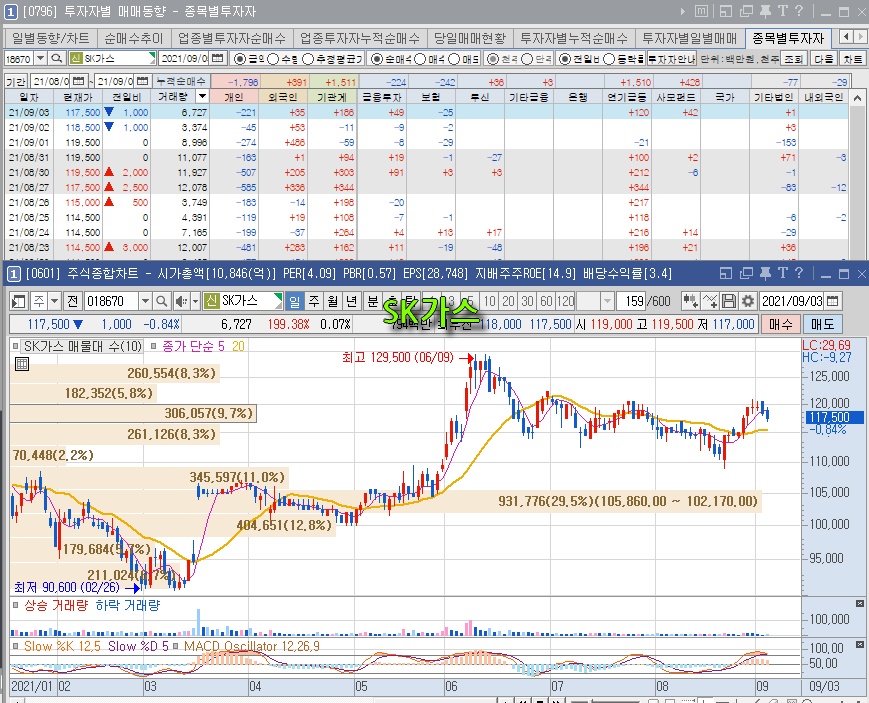Open the 일별동향/차트 tab
This screenshot has width=869, height=703.
[50, 38]
